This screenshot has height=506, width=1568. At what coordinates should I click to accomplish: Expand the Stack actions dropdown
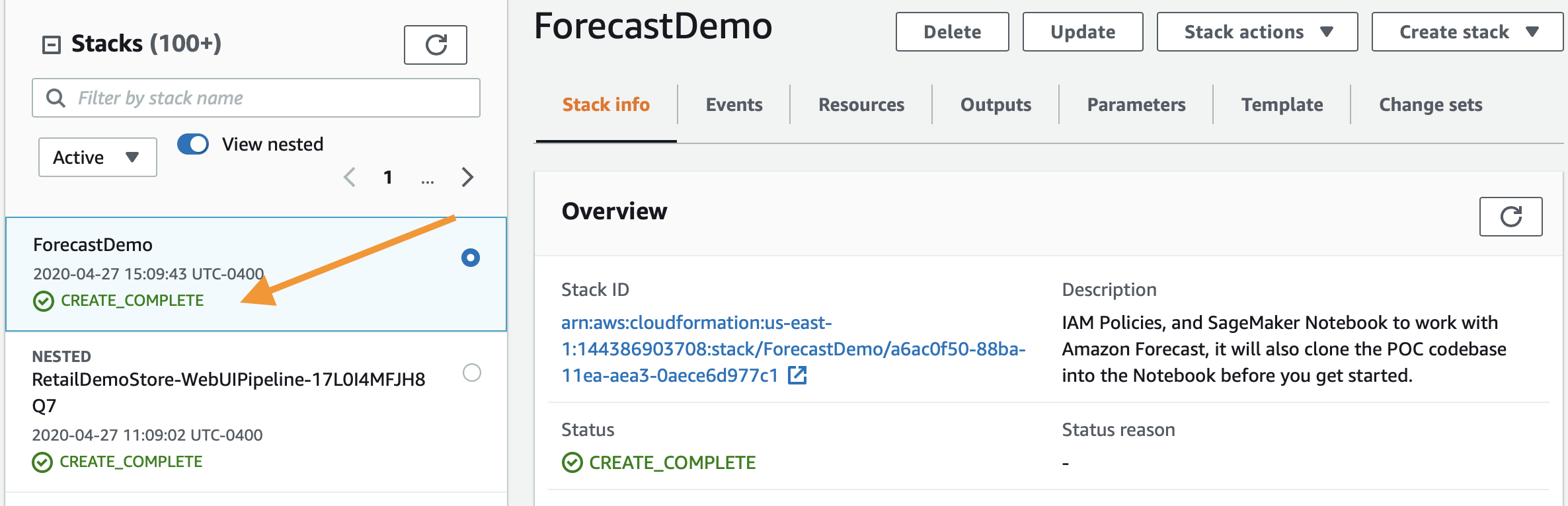click(1257, 32)
